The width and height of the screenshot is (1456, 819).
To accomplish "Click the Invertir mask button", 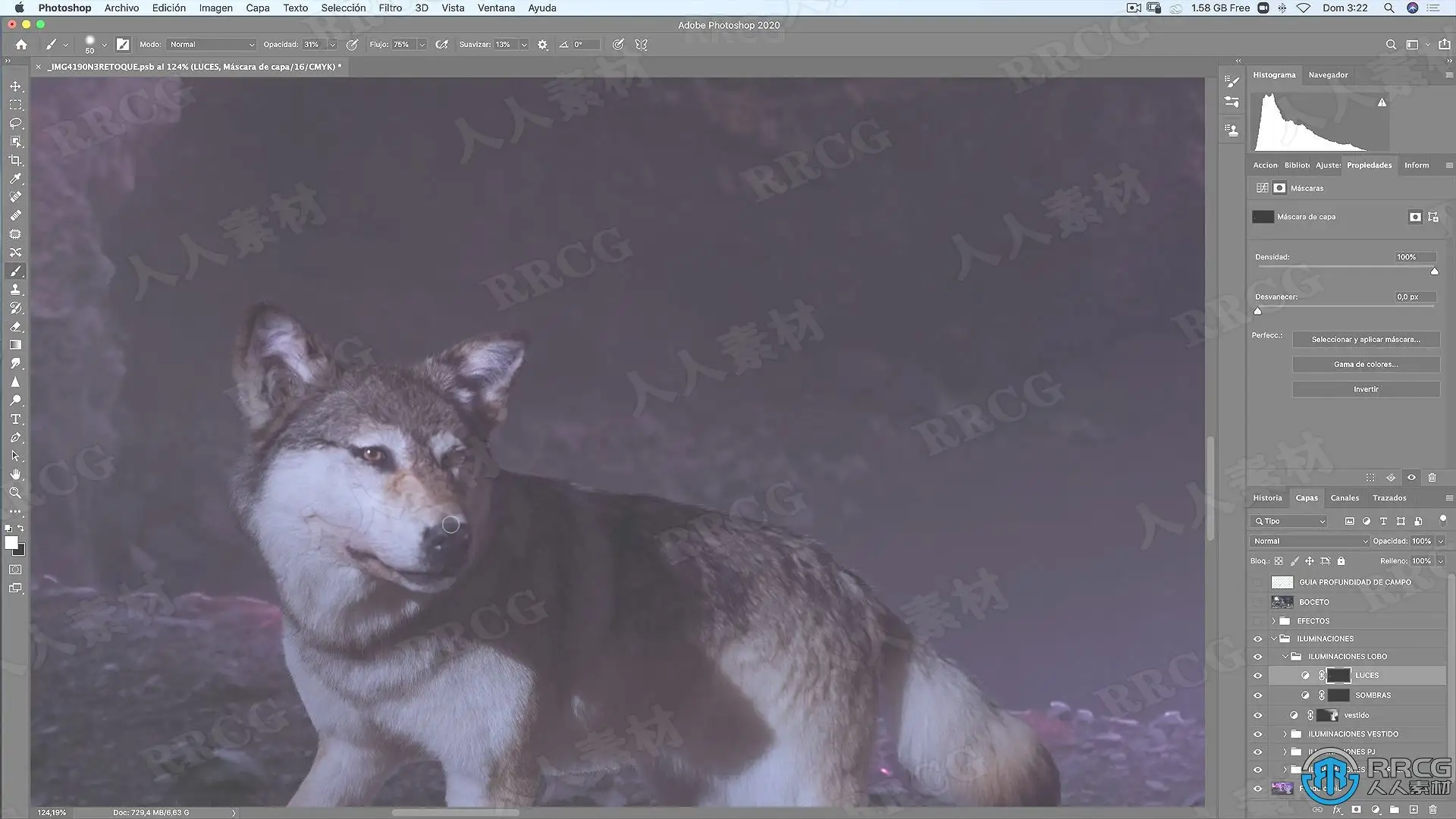I will pyautogui.click(x=1365, y=389).
